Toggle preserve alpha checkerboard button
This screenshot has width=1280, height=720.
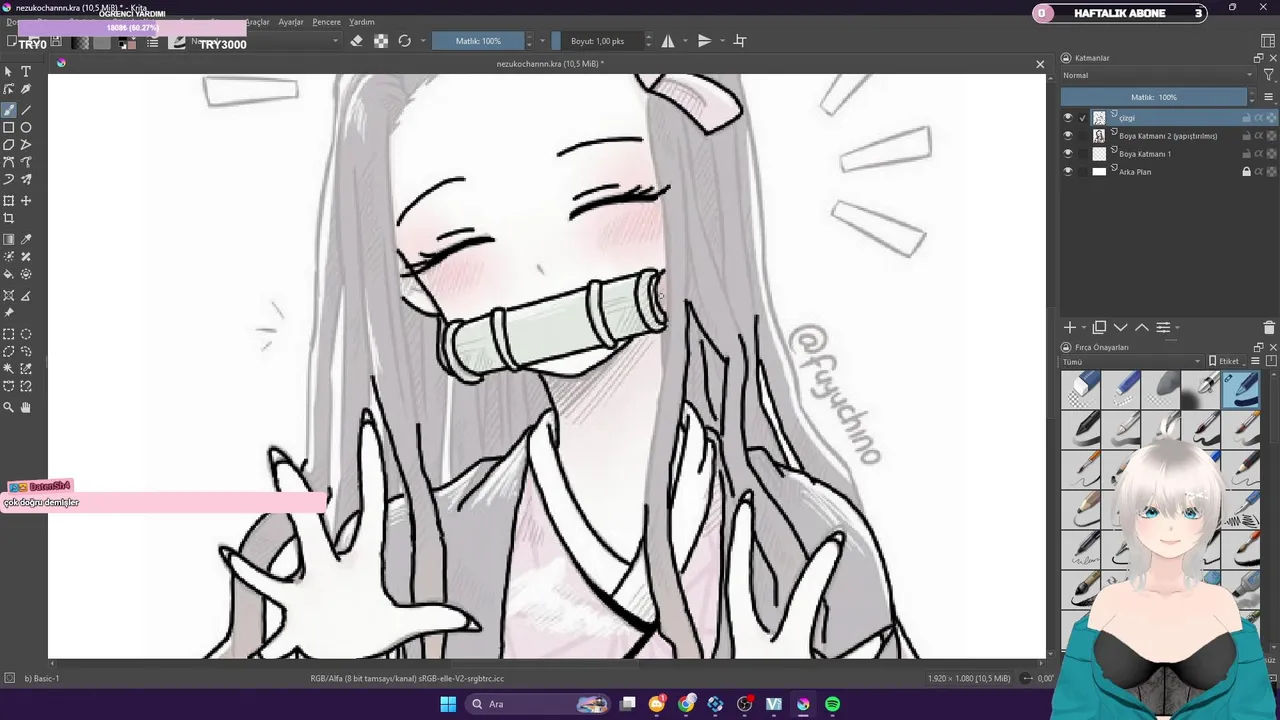[381, 41]
